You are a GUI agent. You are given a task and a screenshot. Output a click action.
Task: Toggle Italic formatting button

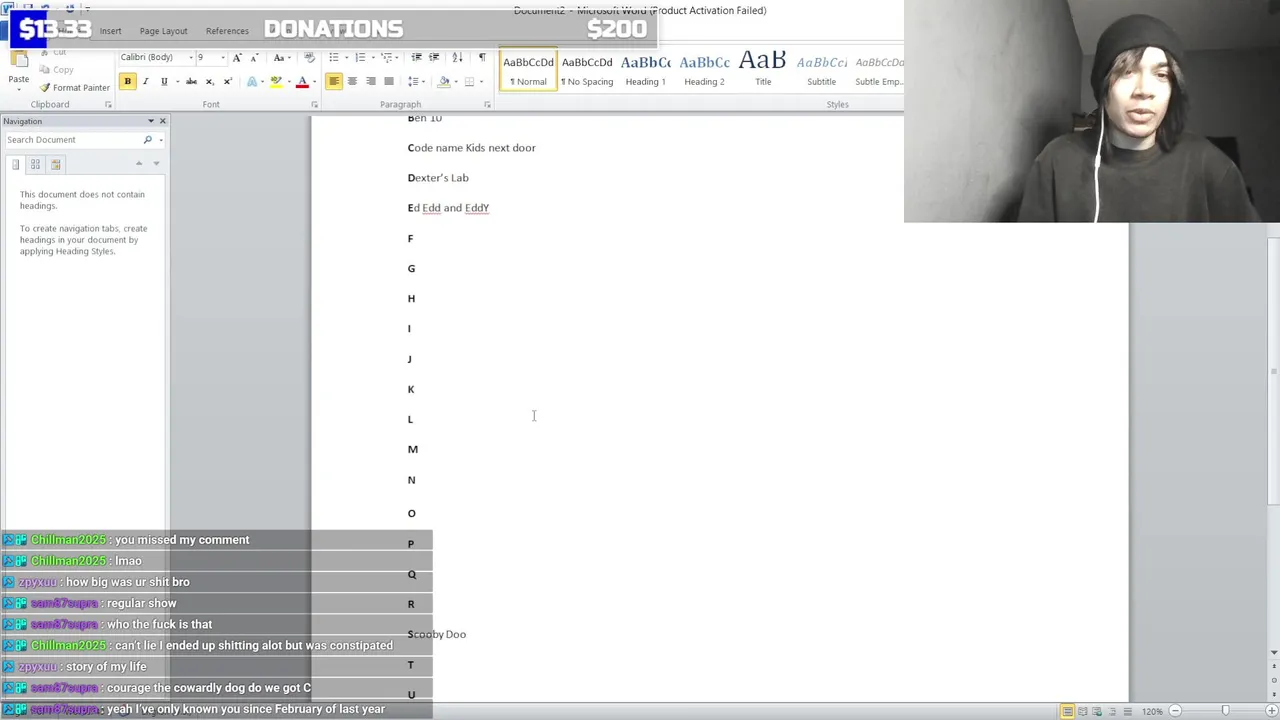pyautogui.click(x=146, y=81)
